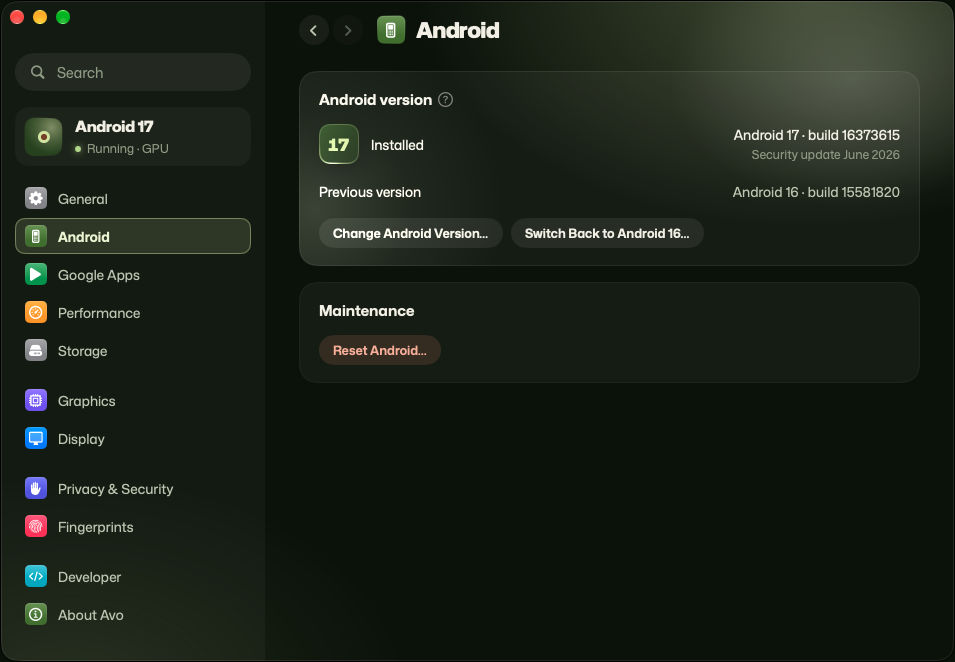The height and width of the screenshot is (662, 955).
Task: Click the Fingerprints icon in sidebar
Action: click(36, 527)
